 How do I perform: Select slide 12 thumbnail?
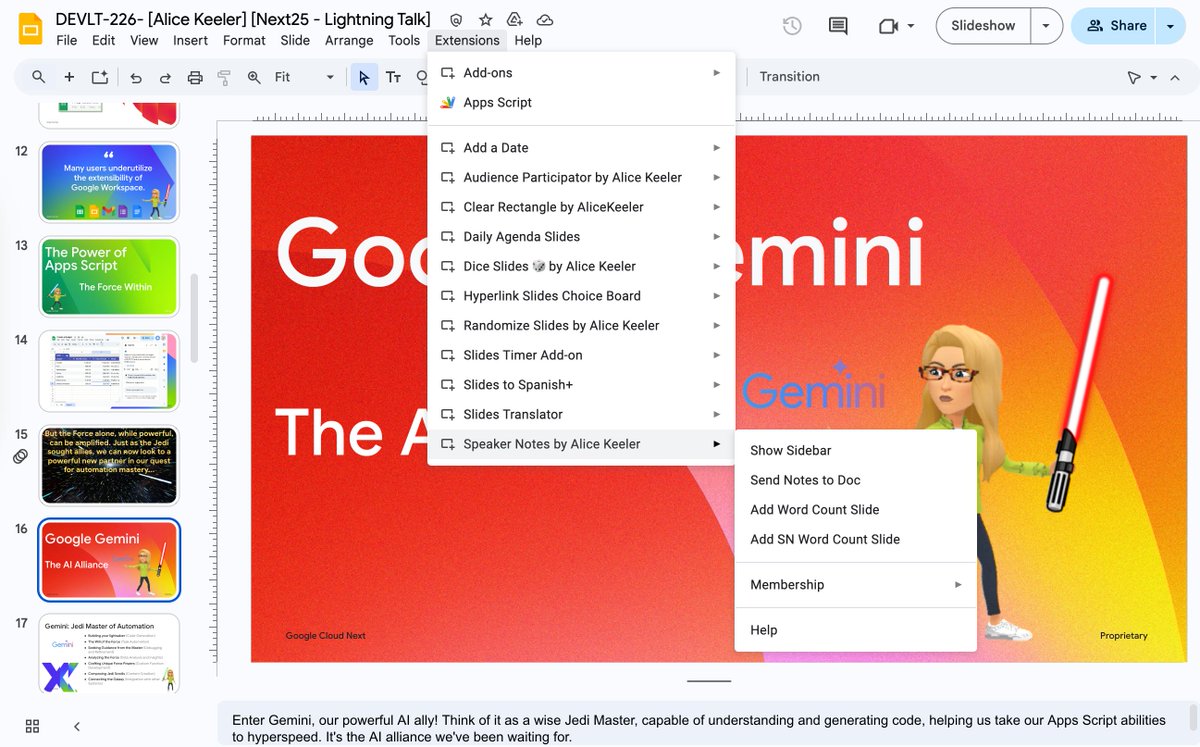click(x=109, y=182)
